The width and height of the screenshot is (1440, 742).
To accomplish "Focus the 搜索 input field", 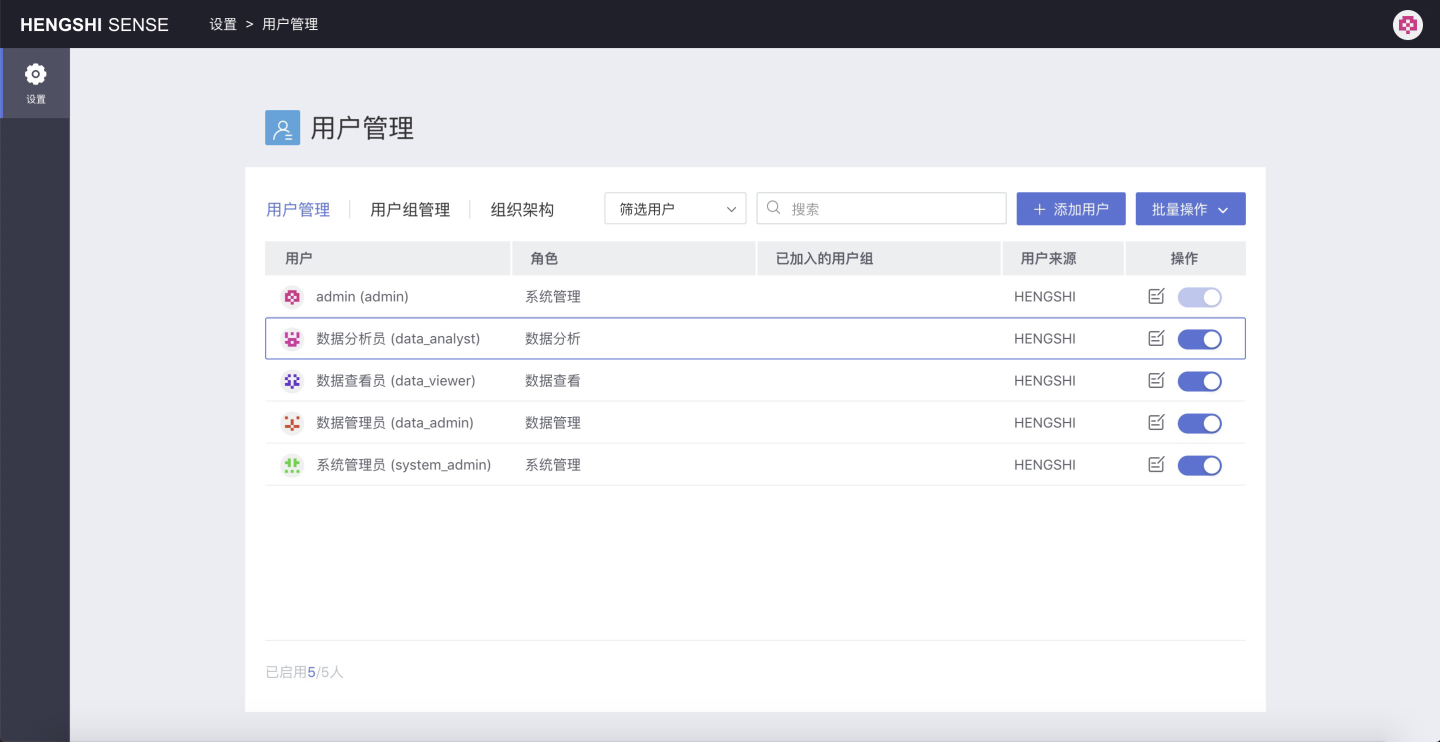I will coord(890,209).
